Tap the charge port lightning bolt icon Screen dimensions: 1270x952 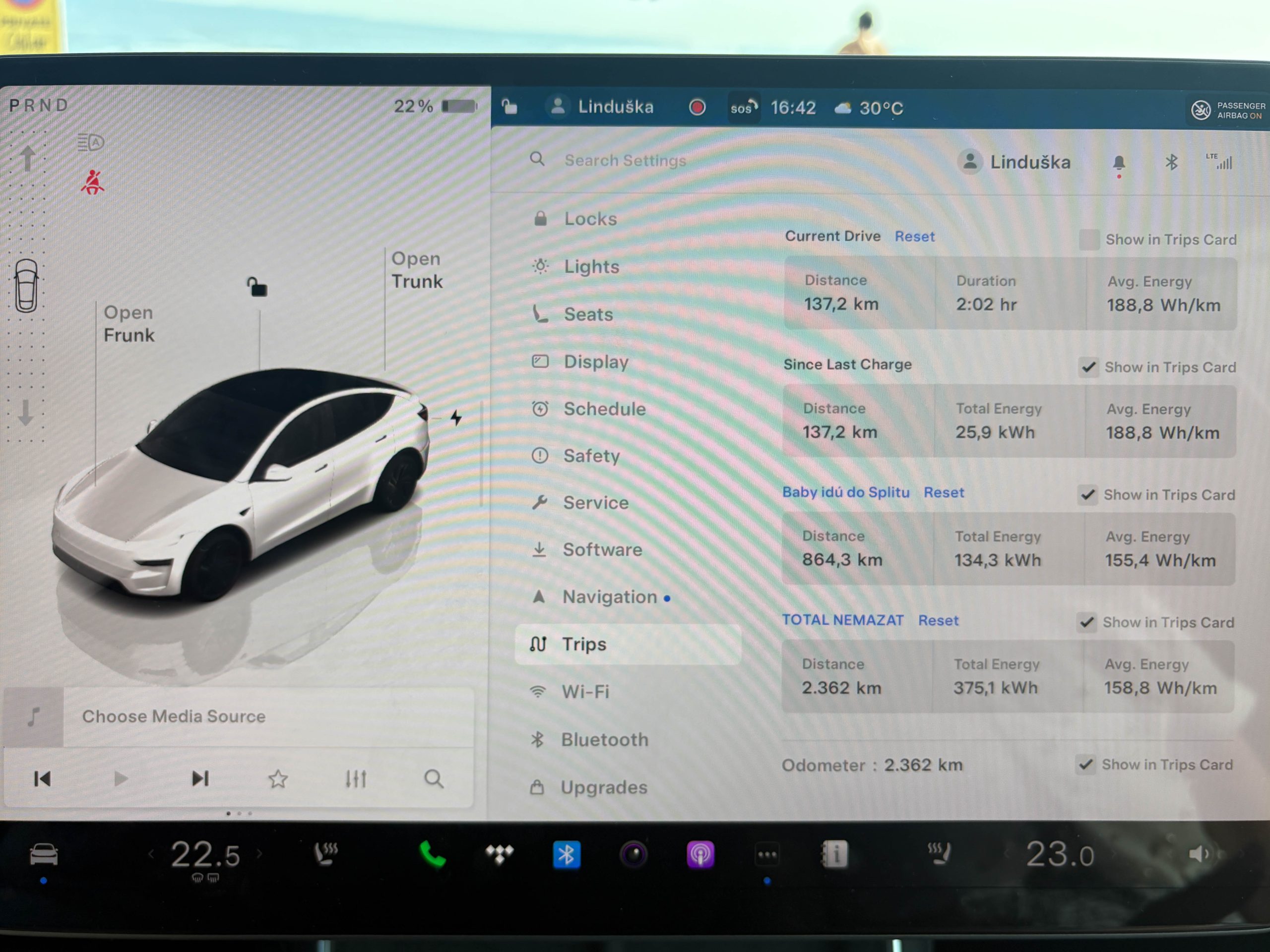pos(456,417)
